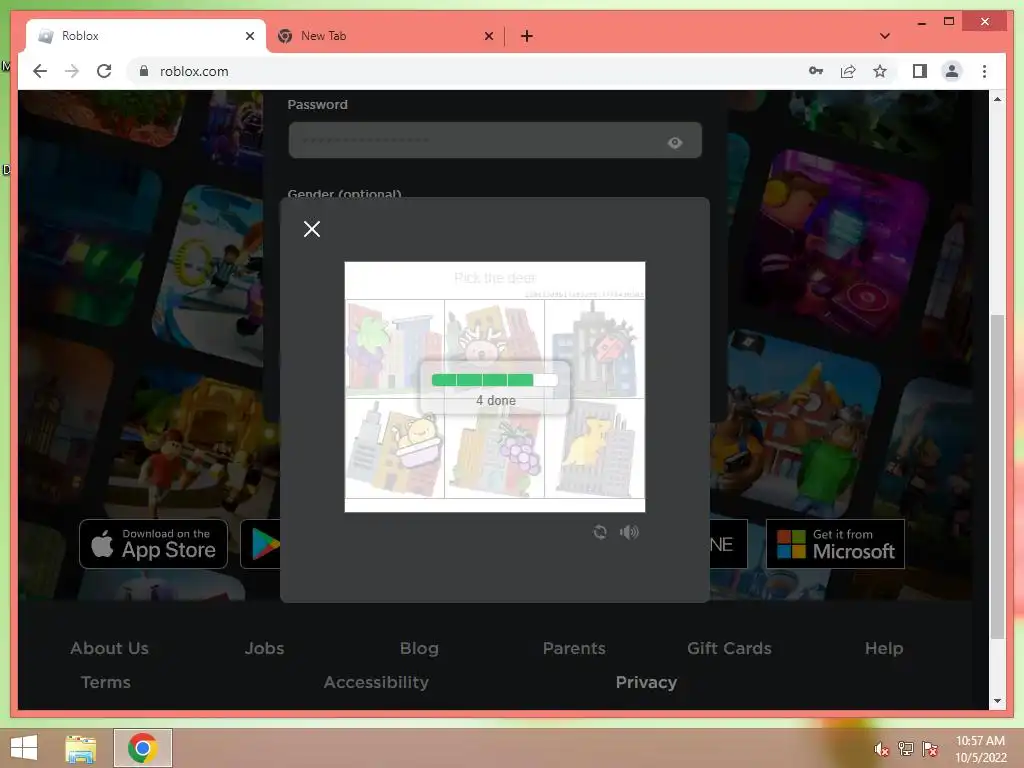Switch to the Roblox tab

click(x=146, y=36)
